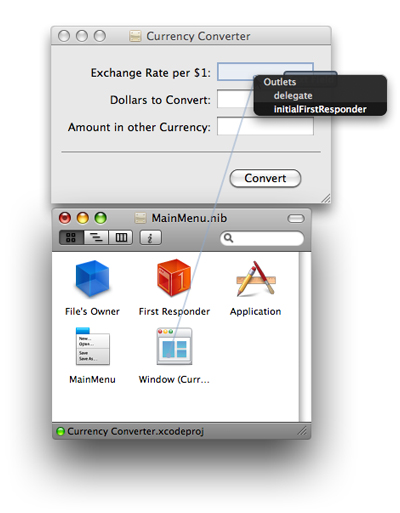Click the 'Dollars to Convert:' label
Image resolution: width=400 pixels, height=513 pixels.
tap(160, 100)
